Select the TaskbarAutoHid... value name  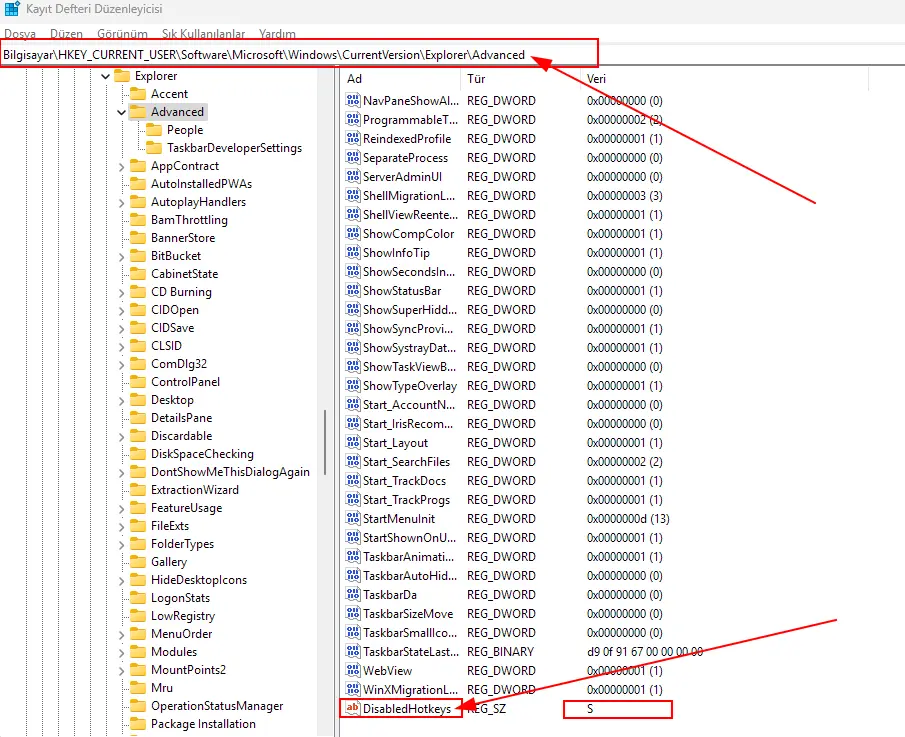410,575
